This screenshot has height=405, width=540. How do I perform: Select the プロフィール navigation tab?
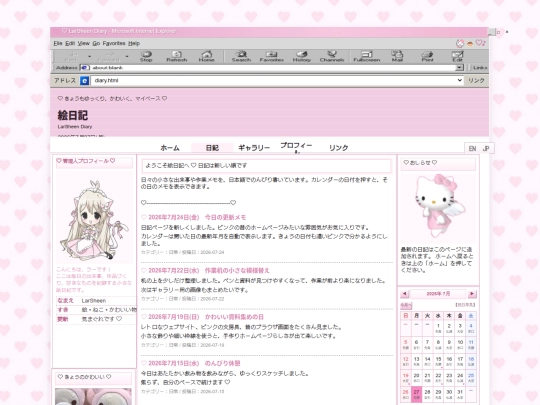click(296, 147)
